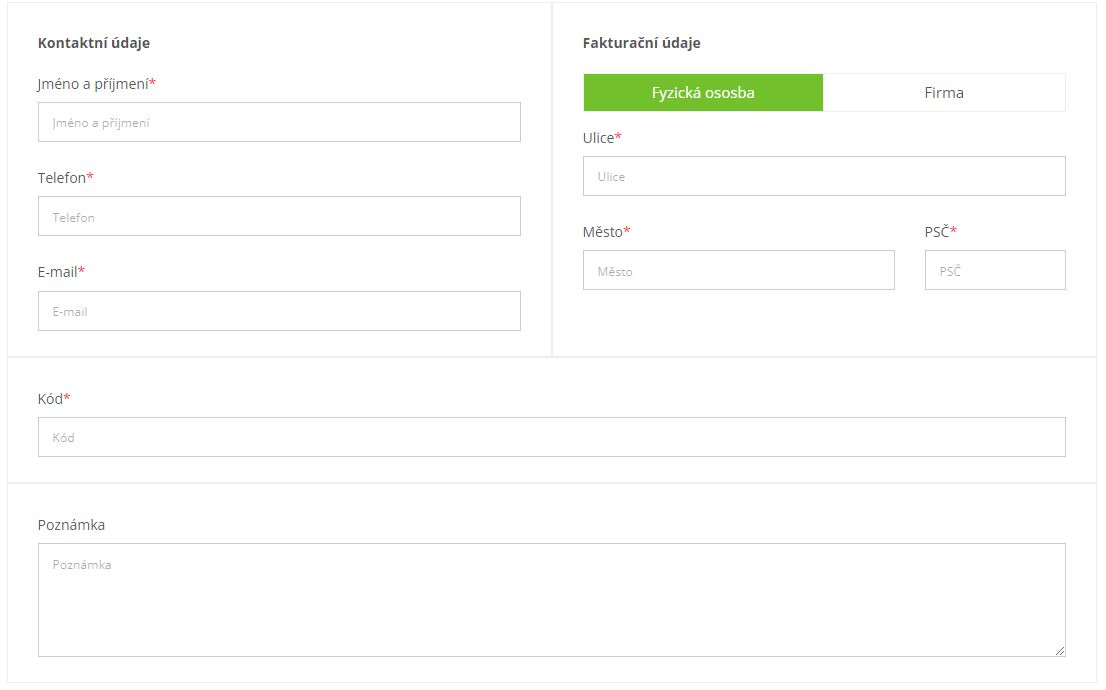Click inside the Poznámka text area
This screenshot has width=1106, height=690.
click(552, 600)
